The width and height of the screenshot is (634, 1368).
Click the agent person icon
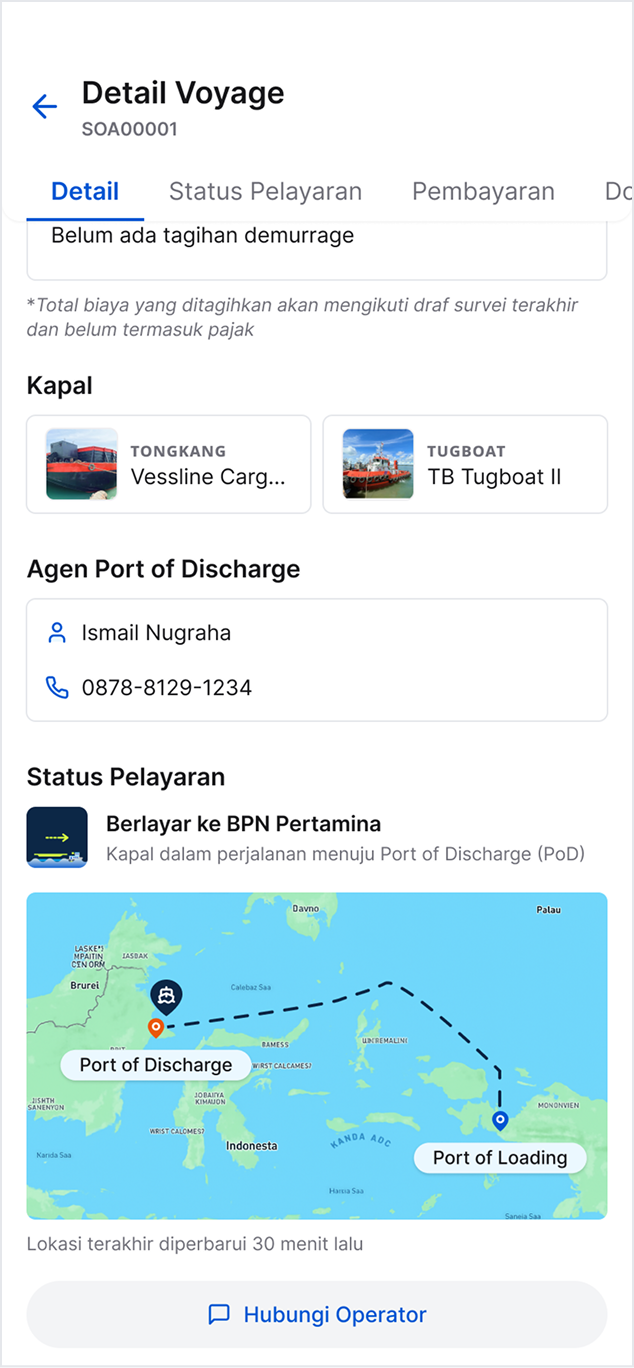tap(57, 633)
